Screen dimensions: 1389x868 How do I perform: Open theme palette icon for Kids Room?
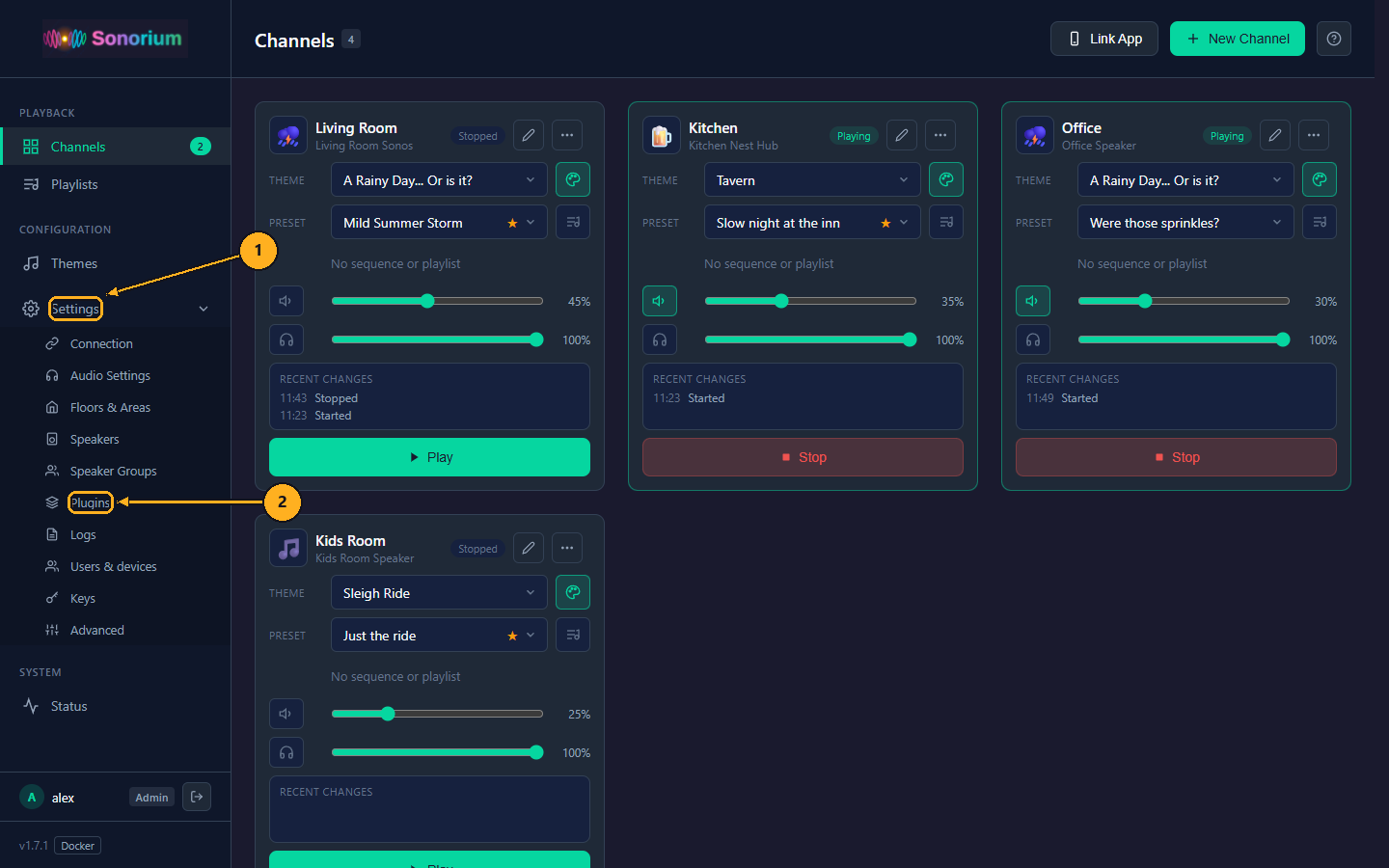573,592
